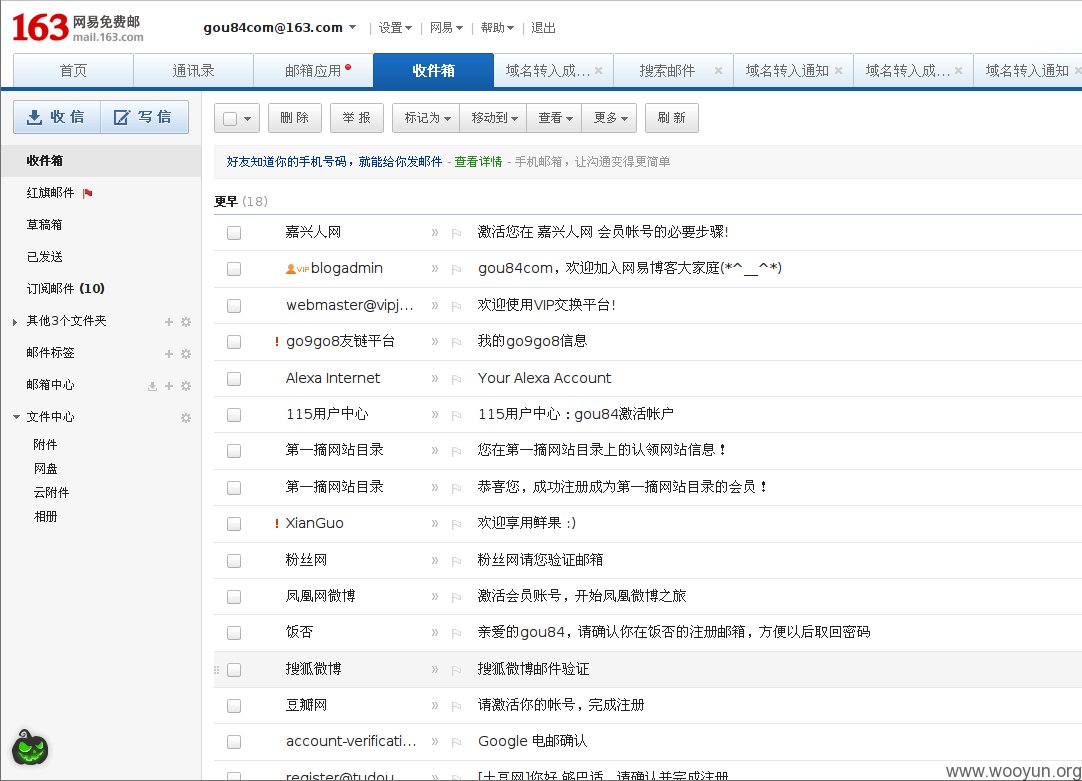
Task: Check the XianGuo email checkbox
Action: (234, 524)
